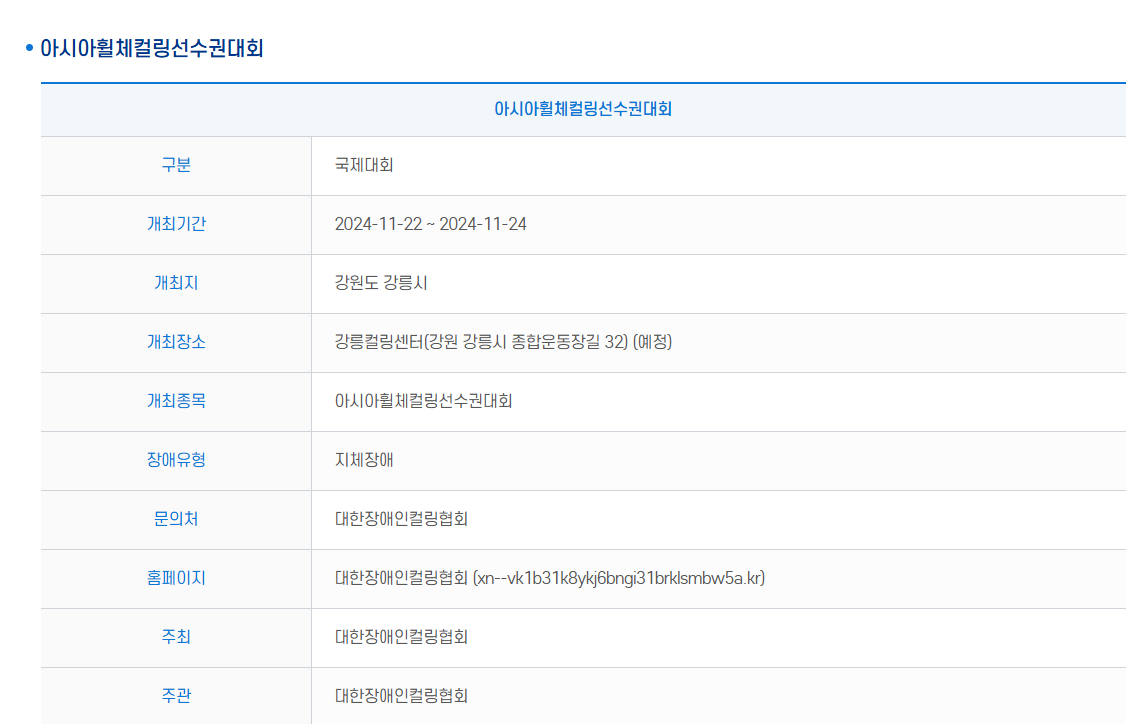Click the 문의처 value 대한장애인컬링협회
The width and height of the screenshot is (1128, 724).
coord(401,520)
